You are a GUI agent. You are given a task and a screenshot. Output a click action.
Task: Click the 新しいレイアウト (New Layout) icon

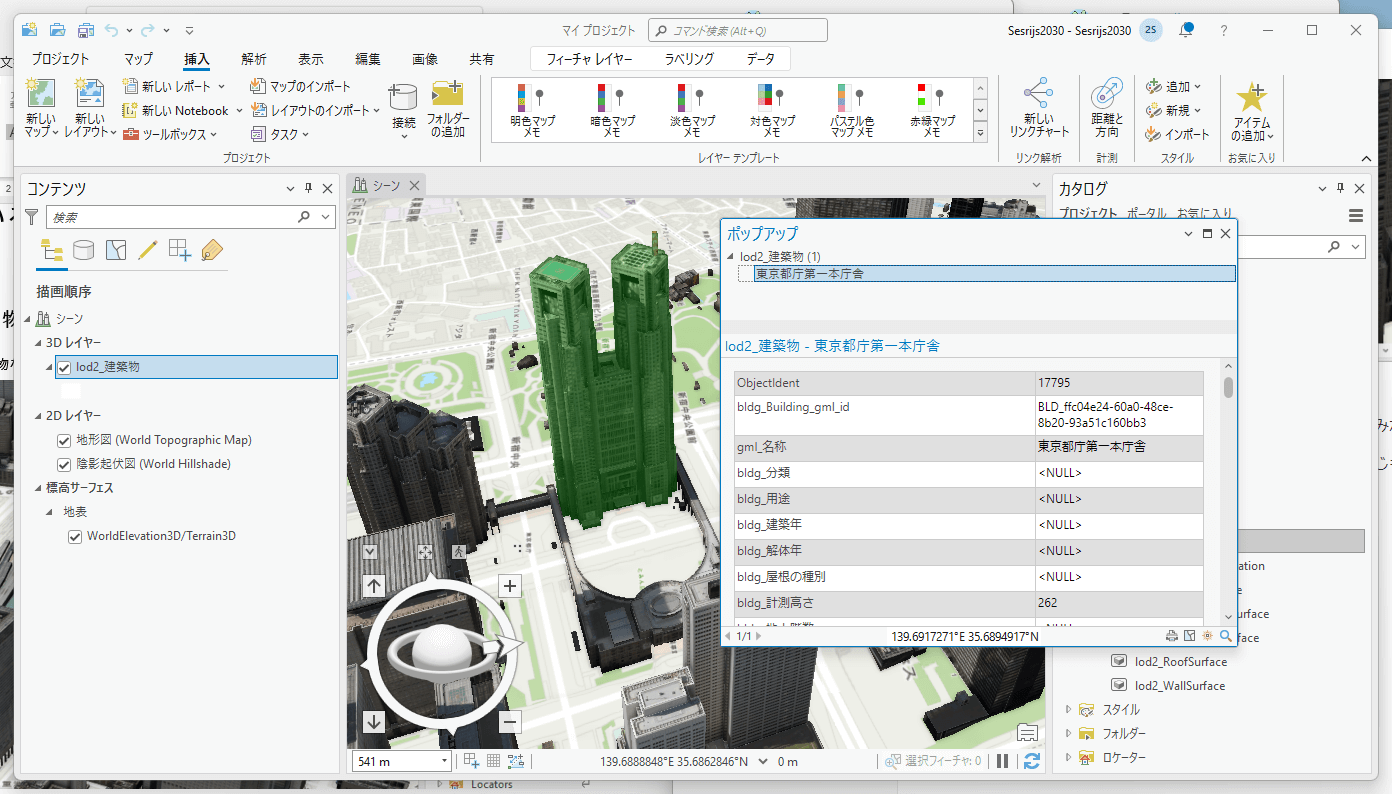89,95
